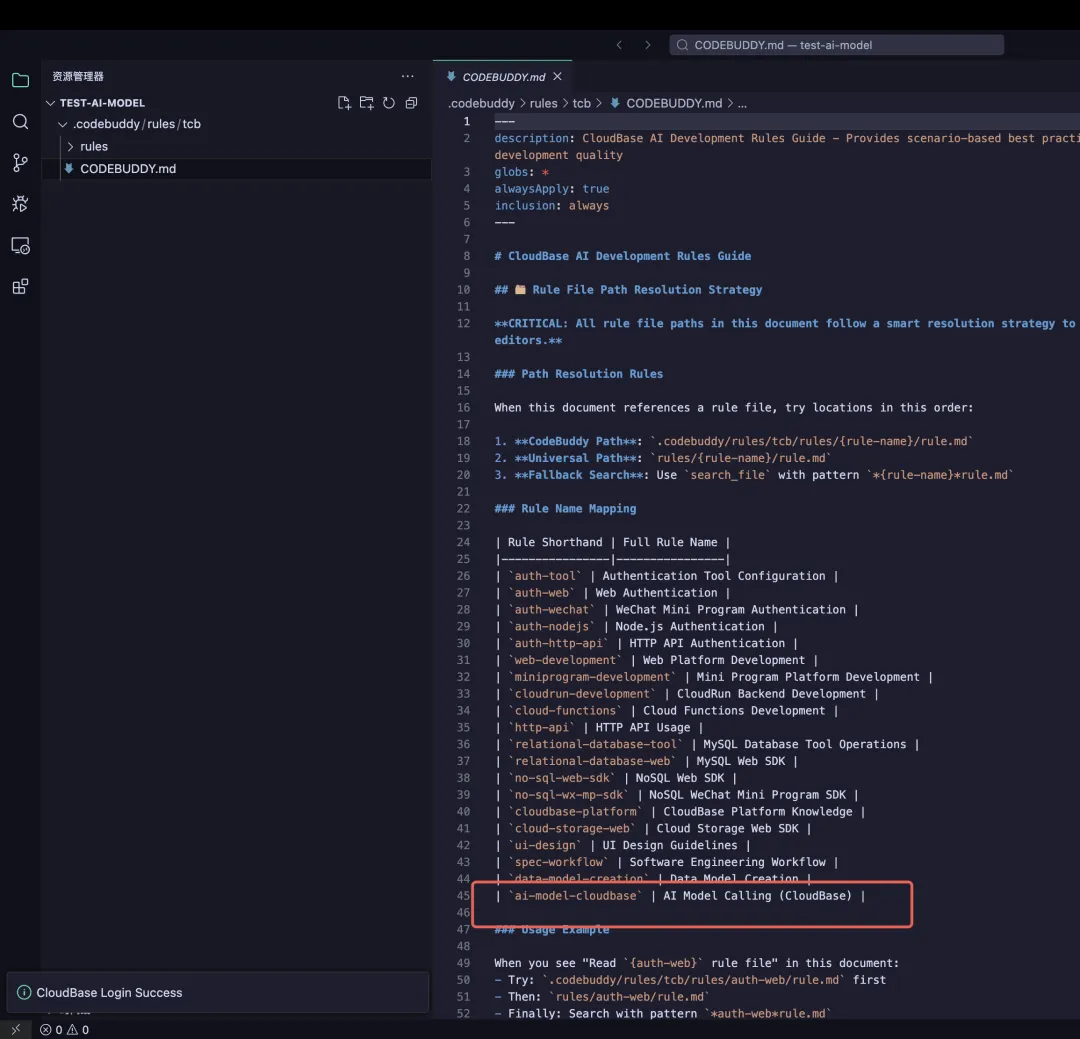Click the auth-tool table row
1080x1039 pixels.
pyautogui.click(x=666, y=576)
